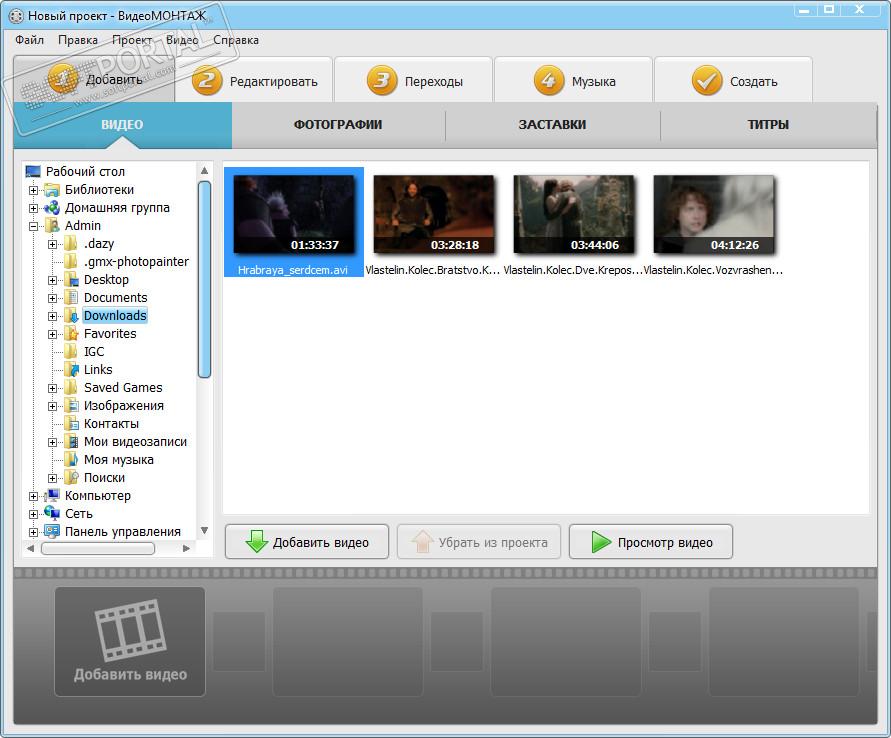Expand the Компьютер tree node

[x=34, y=497]
